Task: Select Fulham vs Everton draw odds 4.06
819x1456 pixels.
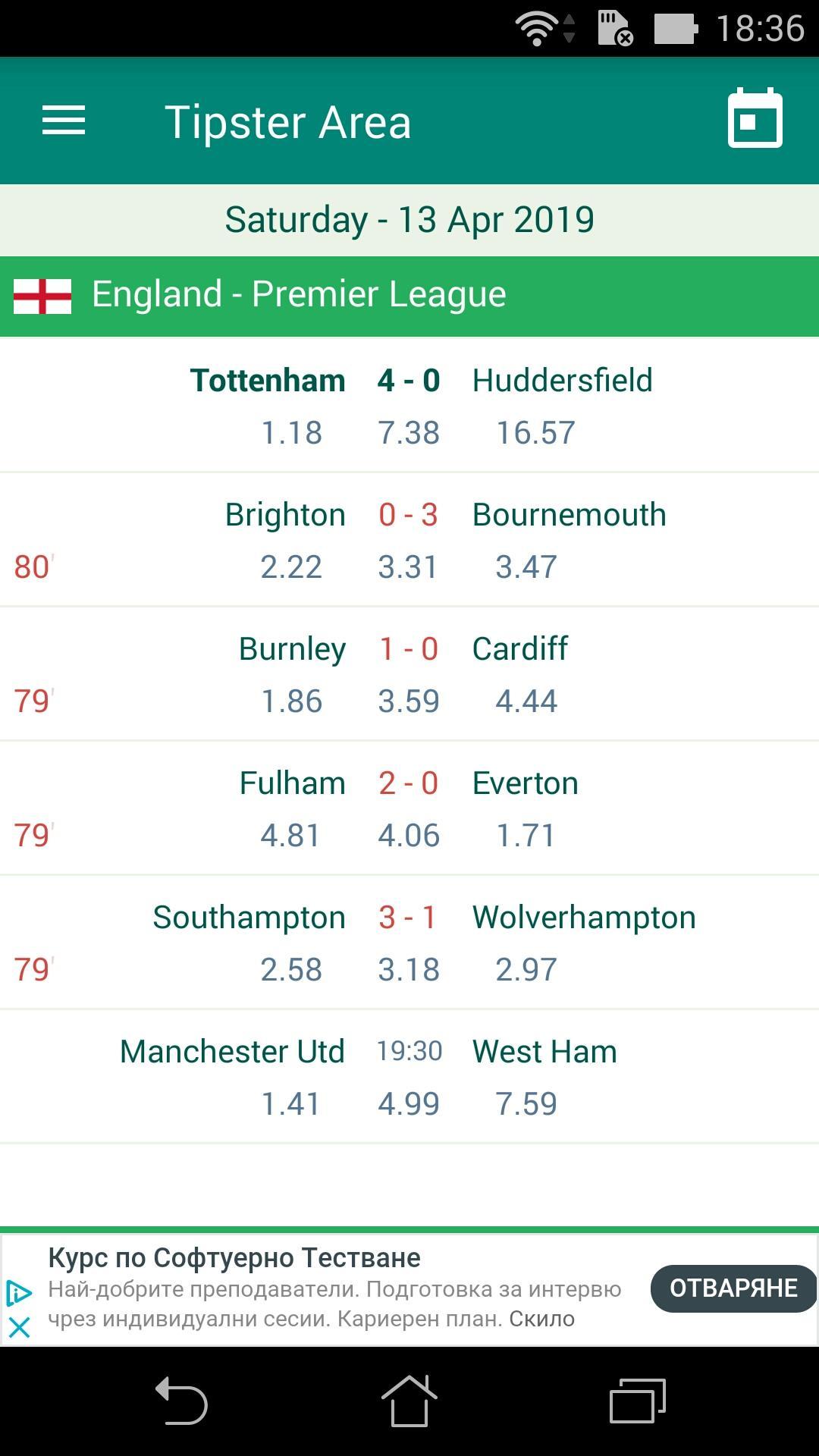Action: click(409, 836)
